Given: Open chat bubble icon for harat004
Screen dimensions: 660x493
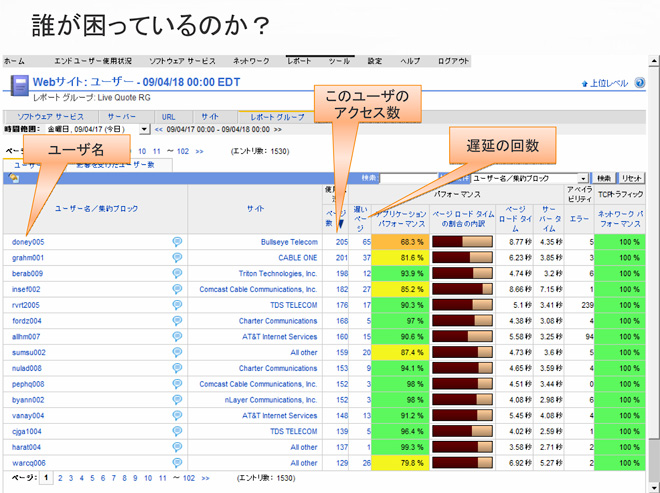Looking at the screenshot, I should pyautogui.click(x=177, y=447).
